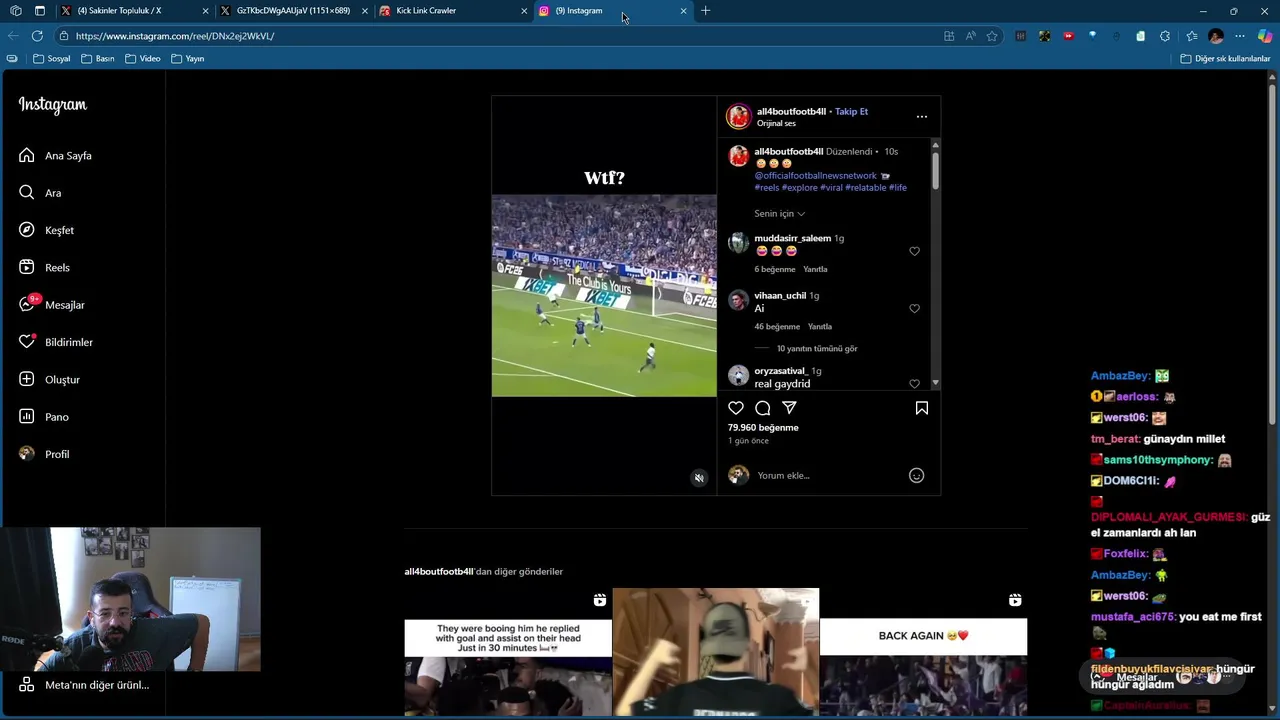Viewport: 1280px width, 720px height.
Task: Add this page to favorites star
Action: click(992, 36)
